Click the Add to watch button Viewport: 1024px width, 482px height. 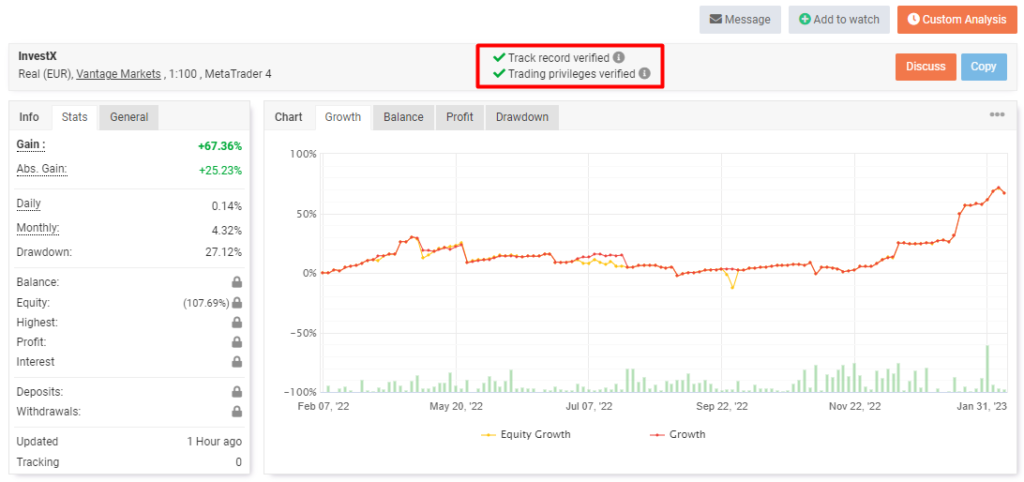(838, 19)
